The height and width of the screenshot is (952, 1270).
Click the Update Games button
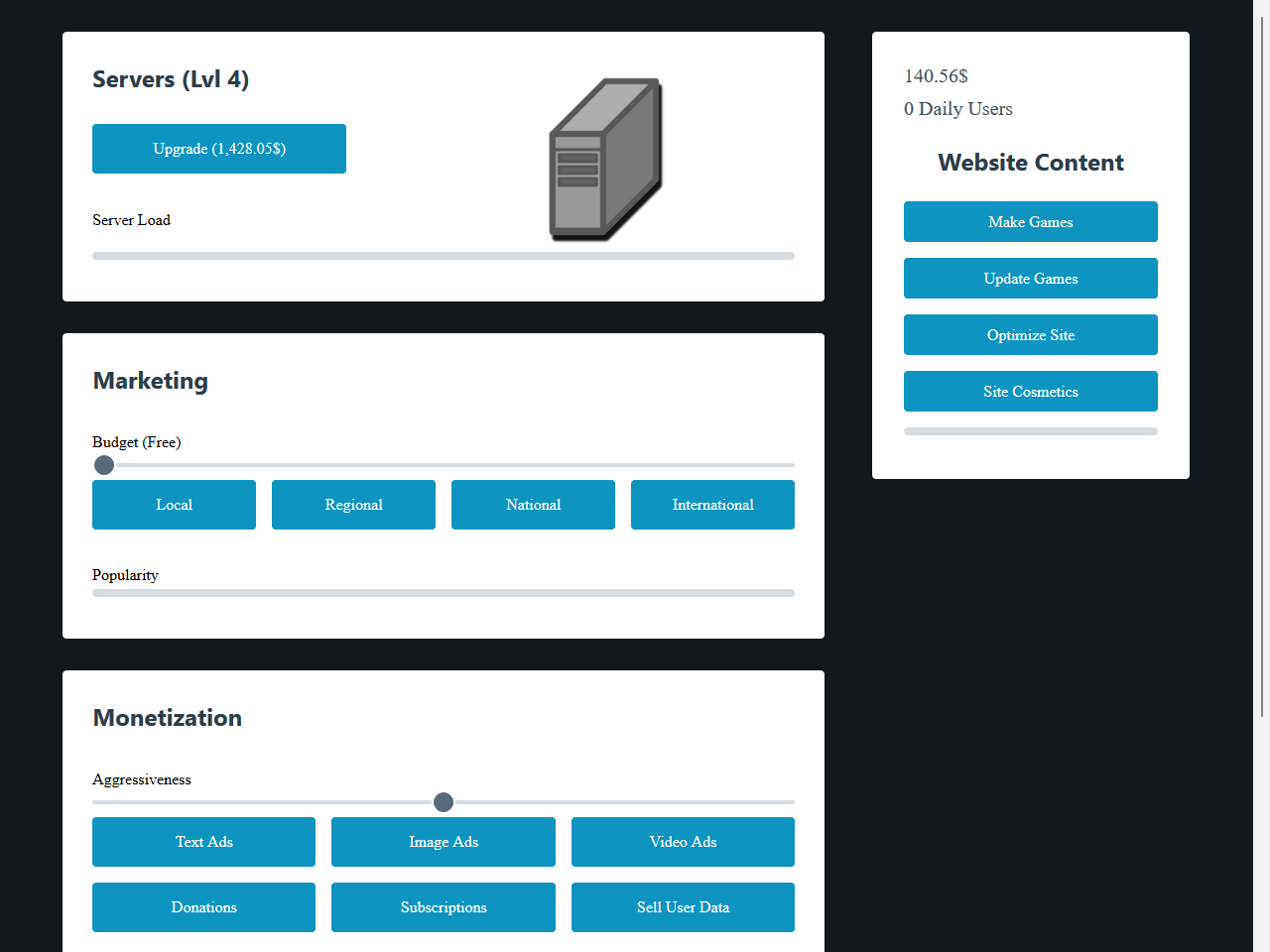coord(1031,279)
